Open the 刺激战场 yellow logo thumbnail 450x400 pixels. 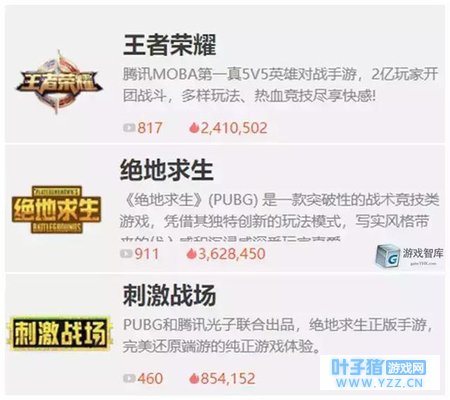tap(60, 333)
